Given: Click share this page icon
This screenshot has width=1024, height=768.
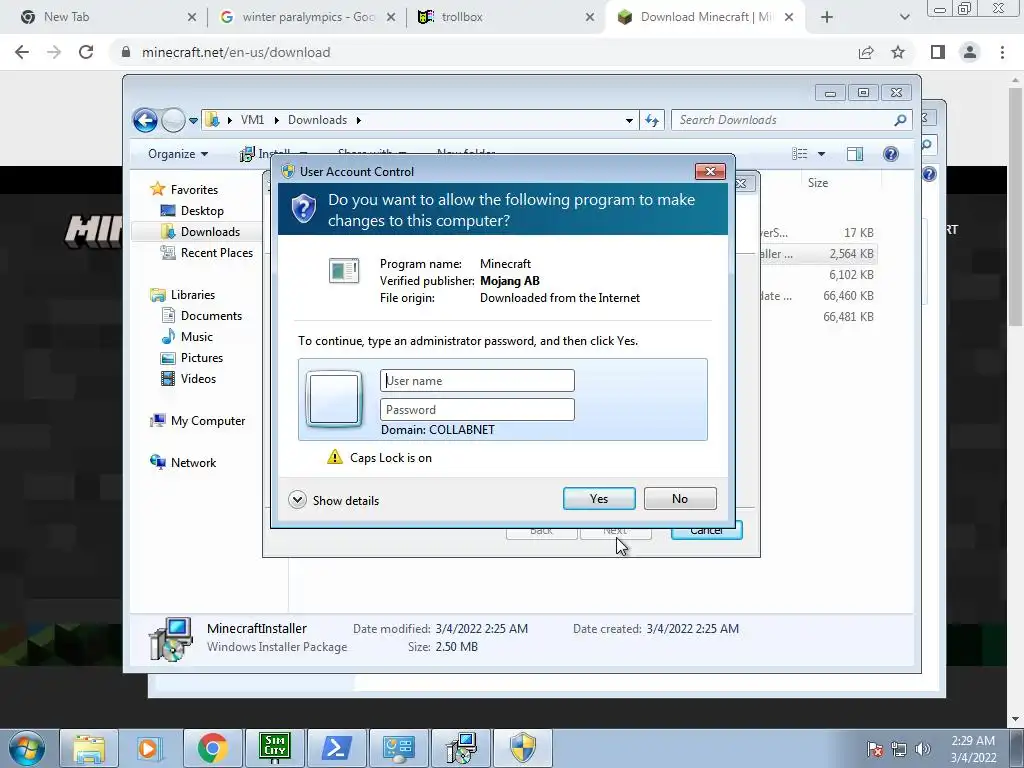Looking at the screenshot, I should click(866, 52).
